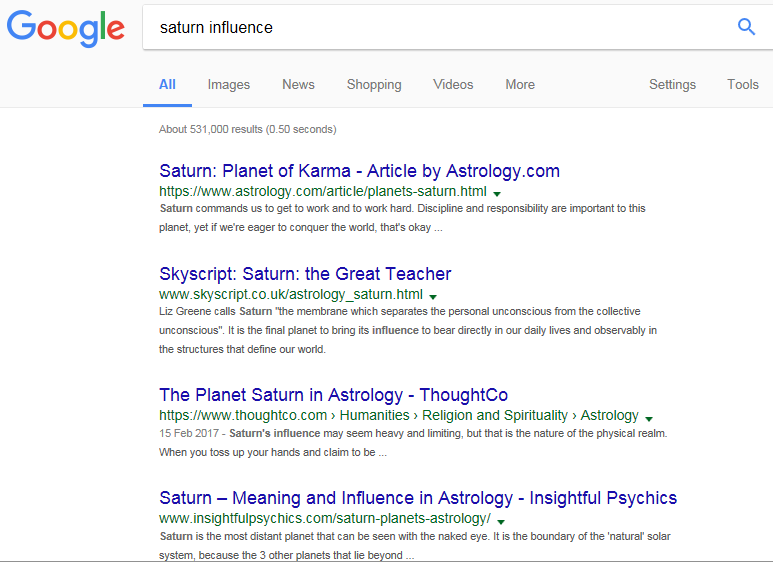Expand dropdown arrow next to astrology.com URL
This screenshot has width=773, height=562.
click(x=497, y=194)
